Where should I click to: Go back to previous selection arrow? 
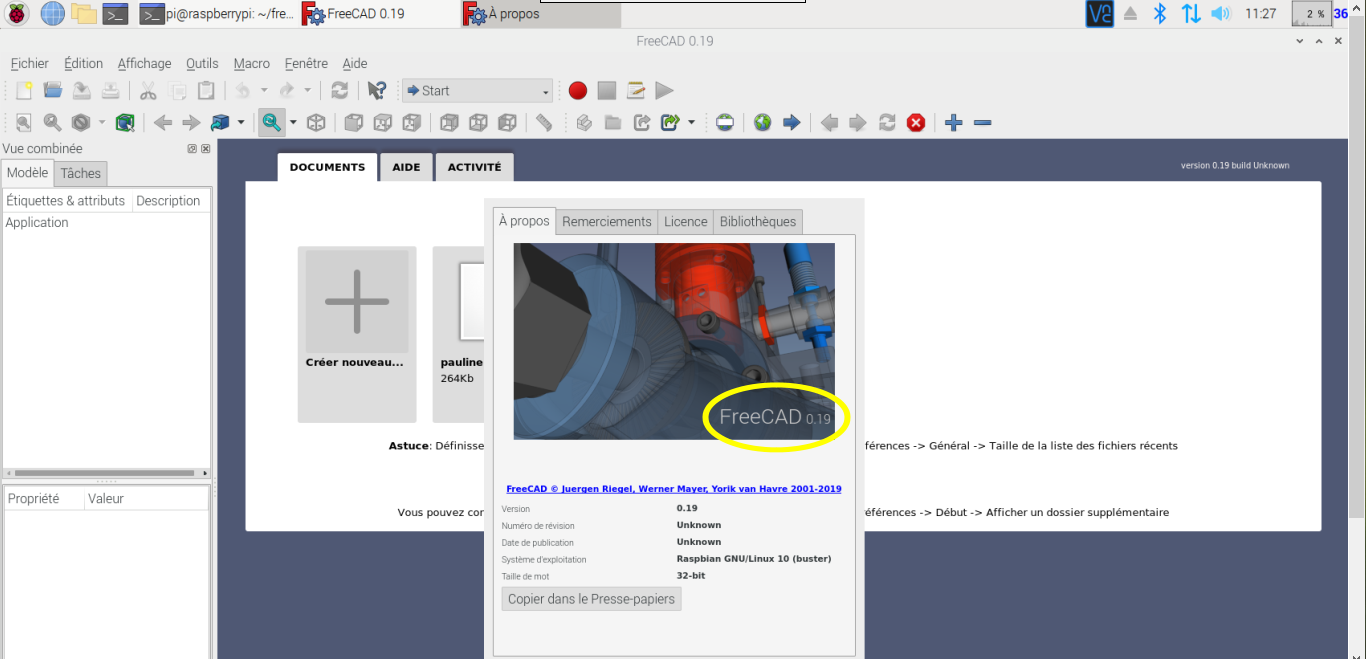[x=163, y=123]
